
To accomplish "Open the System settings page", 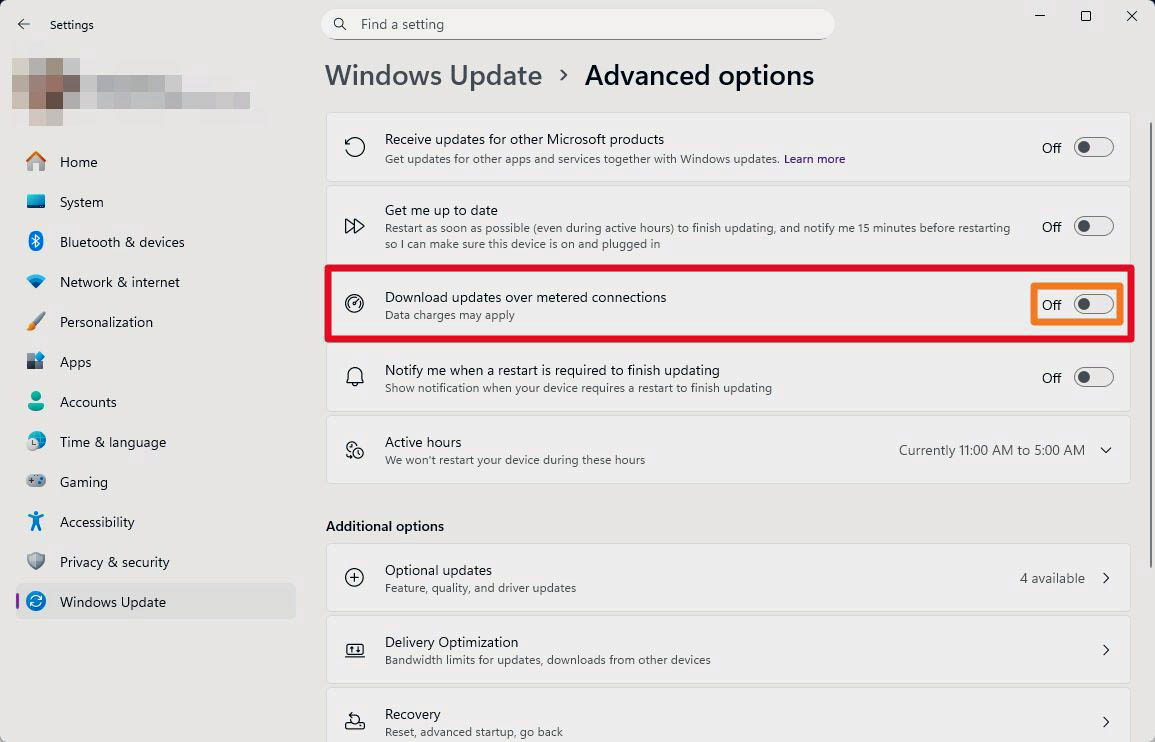I will tap(81, 202).
